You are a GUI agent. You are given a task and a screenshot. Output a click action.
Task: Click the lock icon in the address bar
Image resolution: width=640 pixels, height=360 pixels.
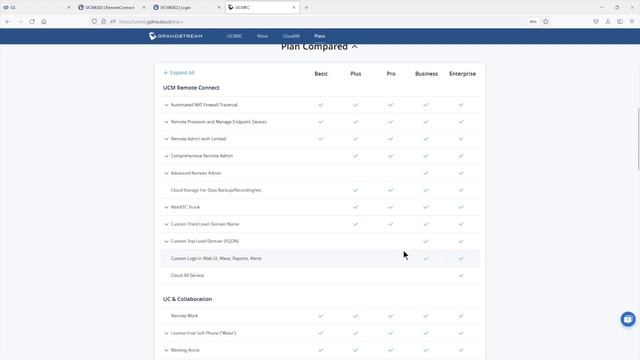[104, 22]
